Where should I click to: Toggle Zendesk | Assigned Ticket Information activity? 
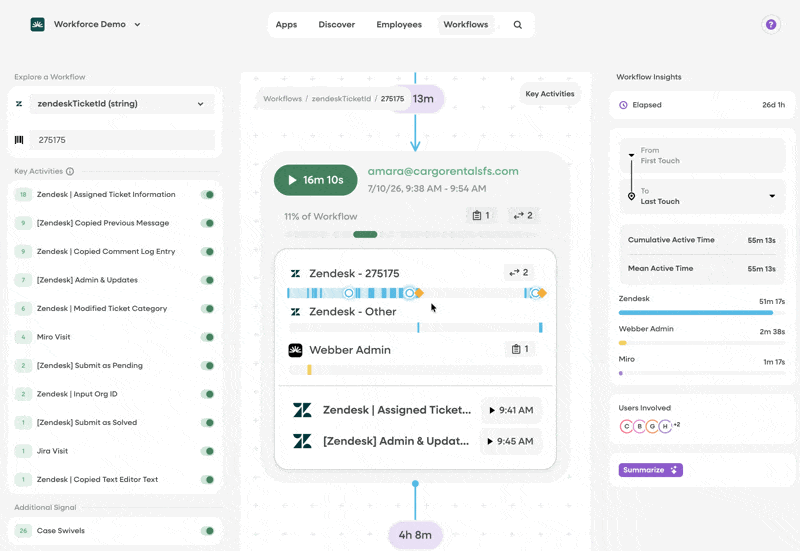coord(207,194)
